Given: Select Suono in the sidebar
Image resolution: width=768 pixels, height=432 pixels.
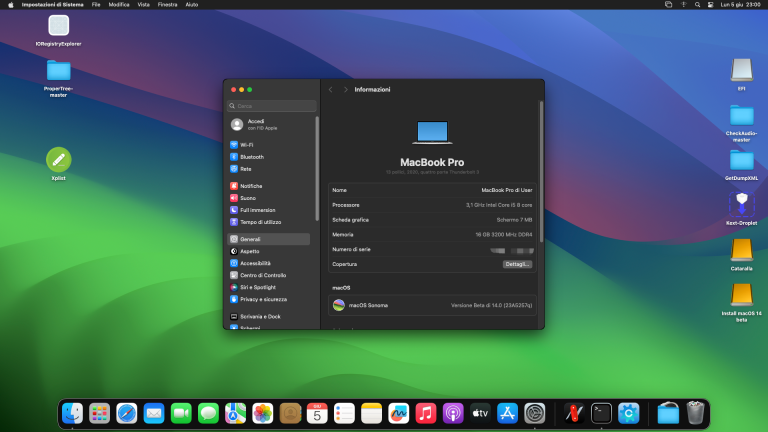Looking at the screenshot, I should [x=247, y=198].
